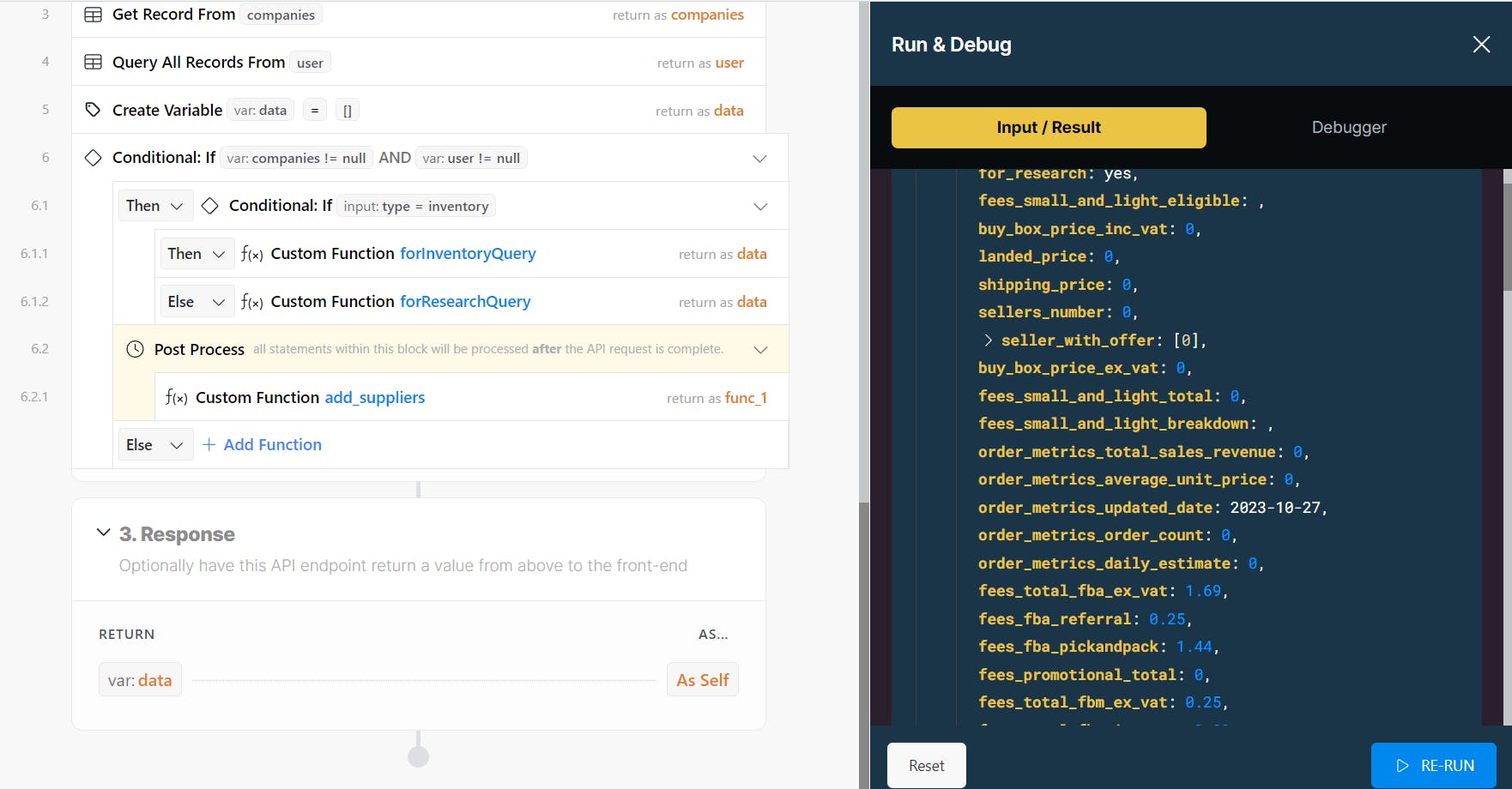Click the equals operator in Create Variable

pos(315,111)
